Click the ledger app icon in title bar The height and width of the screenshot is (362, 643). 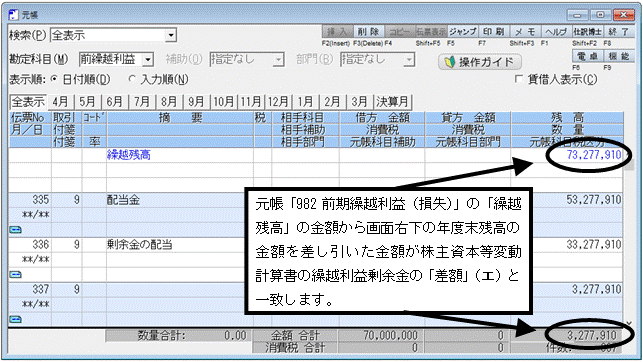click(14, 15)
